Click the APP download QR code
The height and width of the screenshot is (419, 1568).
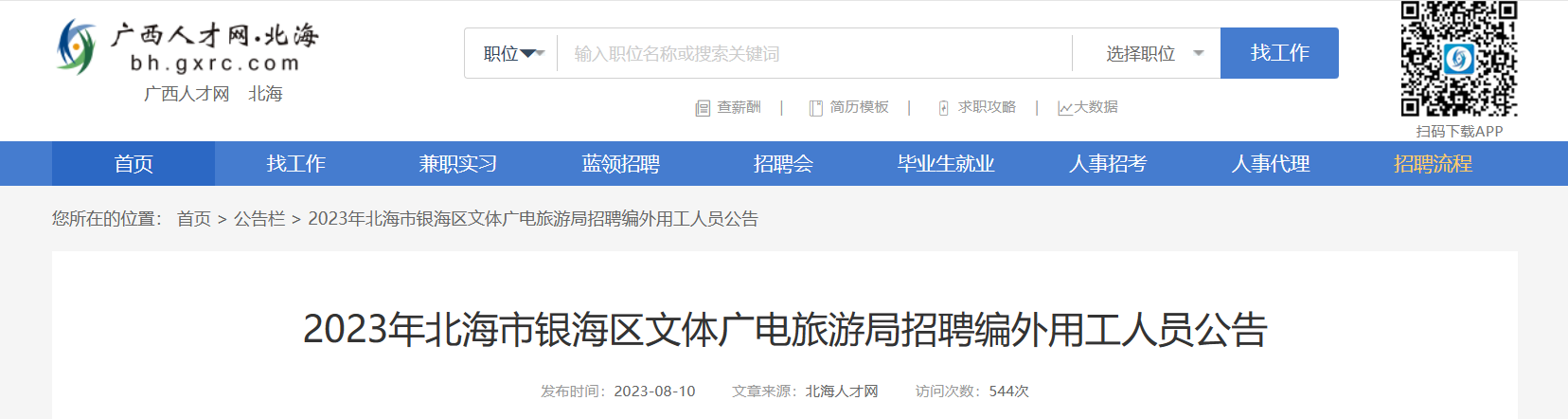(1459, 59)
